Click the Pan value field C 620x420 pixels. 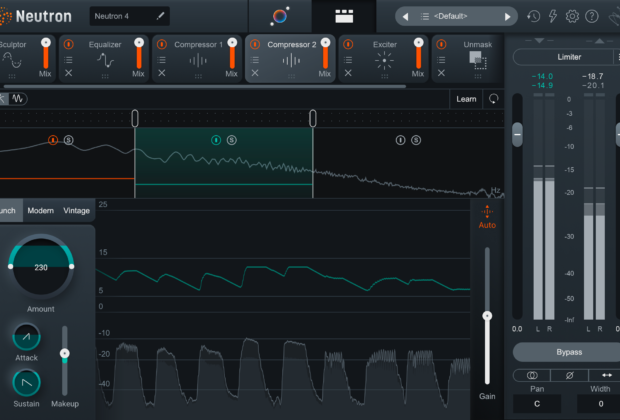click(x=537, y=404)
